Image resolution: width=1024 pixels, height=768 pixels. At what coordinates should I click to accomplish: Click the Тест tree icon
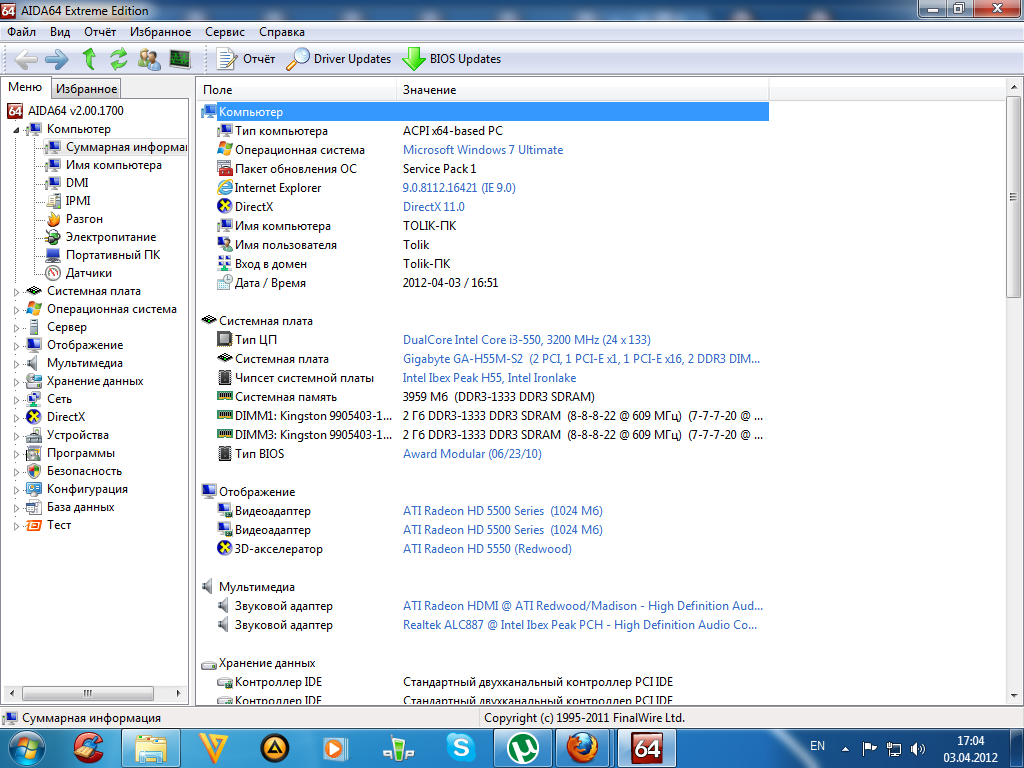click(34, 525)
